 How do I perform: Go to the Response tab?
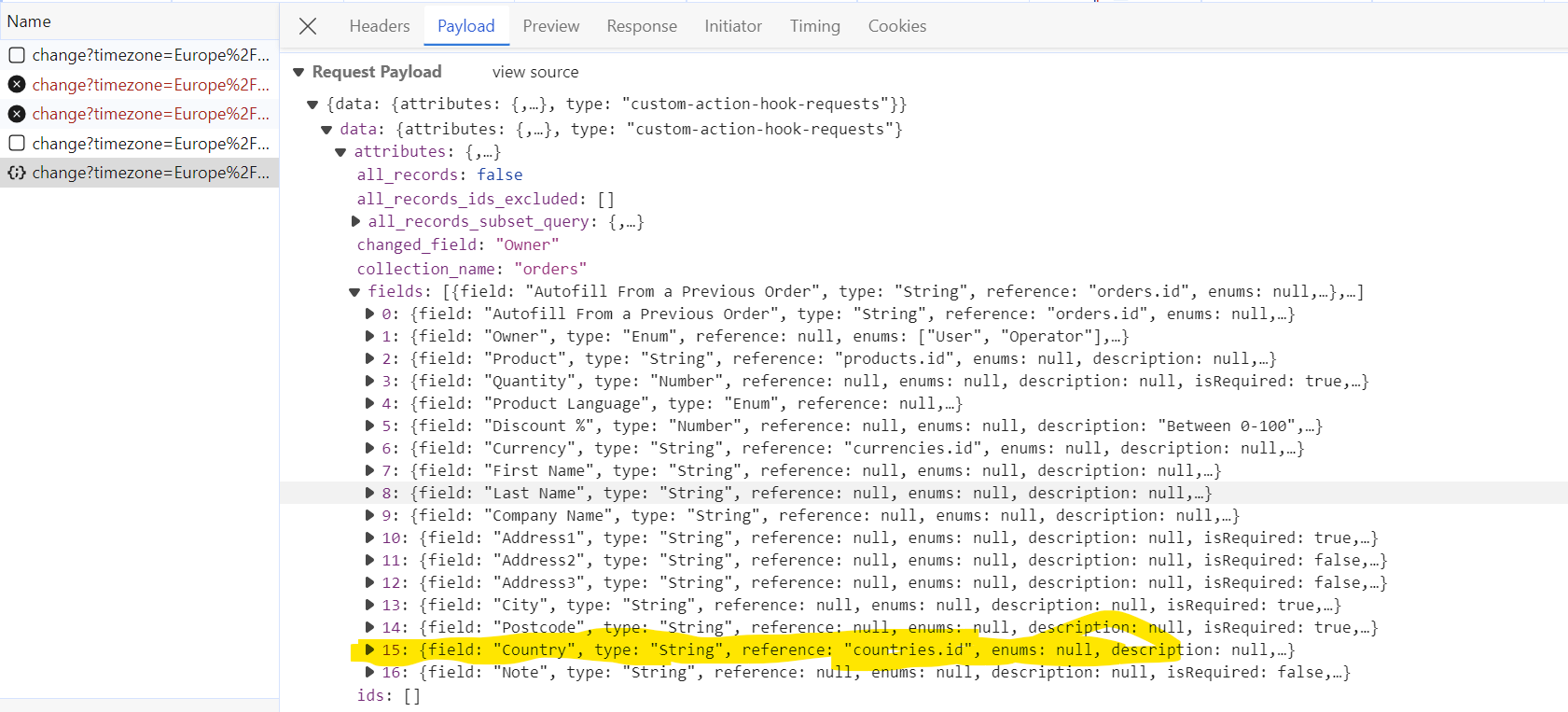[x=642, y=26]
